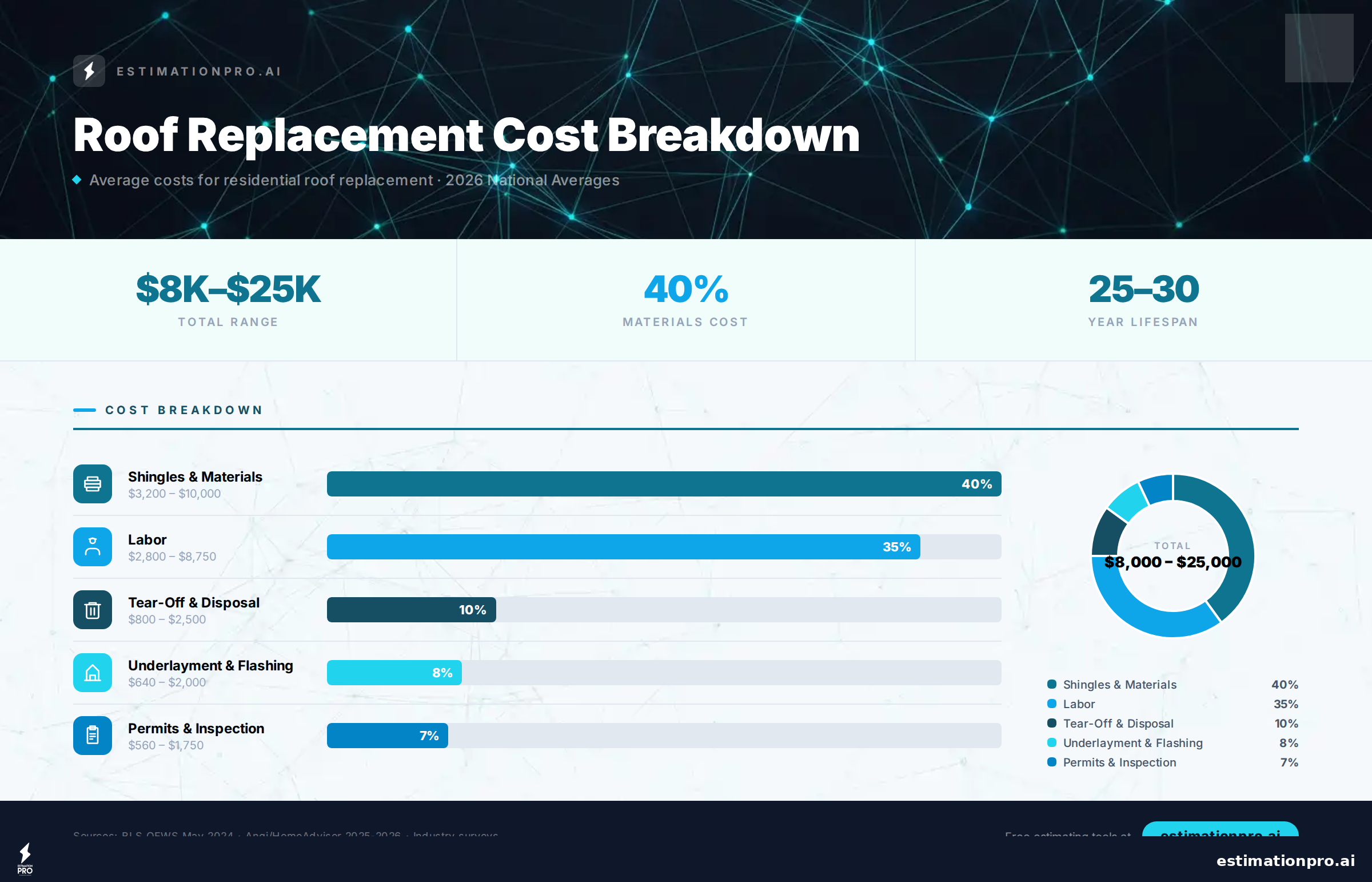Image resolution: width=1372 pixels, height=882 pixels.
Task: Click the trash icon for Tear-Off & Disposal
Action: tap(92, 610)
